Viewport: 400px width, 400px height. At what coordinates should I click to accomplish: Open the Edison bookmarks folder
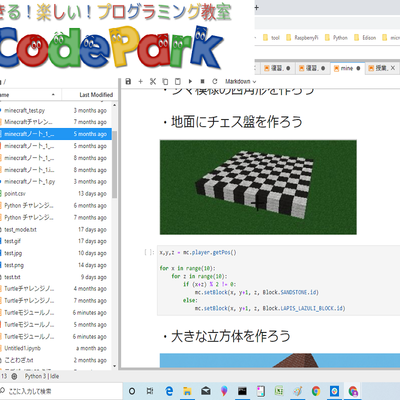click(365, 38)
